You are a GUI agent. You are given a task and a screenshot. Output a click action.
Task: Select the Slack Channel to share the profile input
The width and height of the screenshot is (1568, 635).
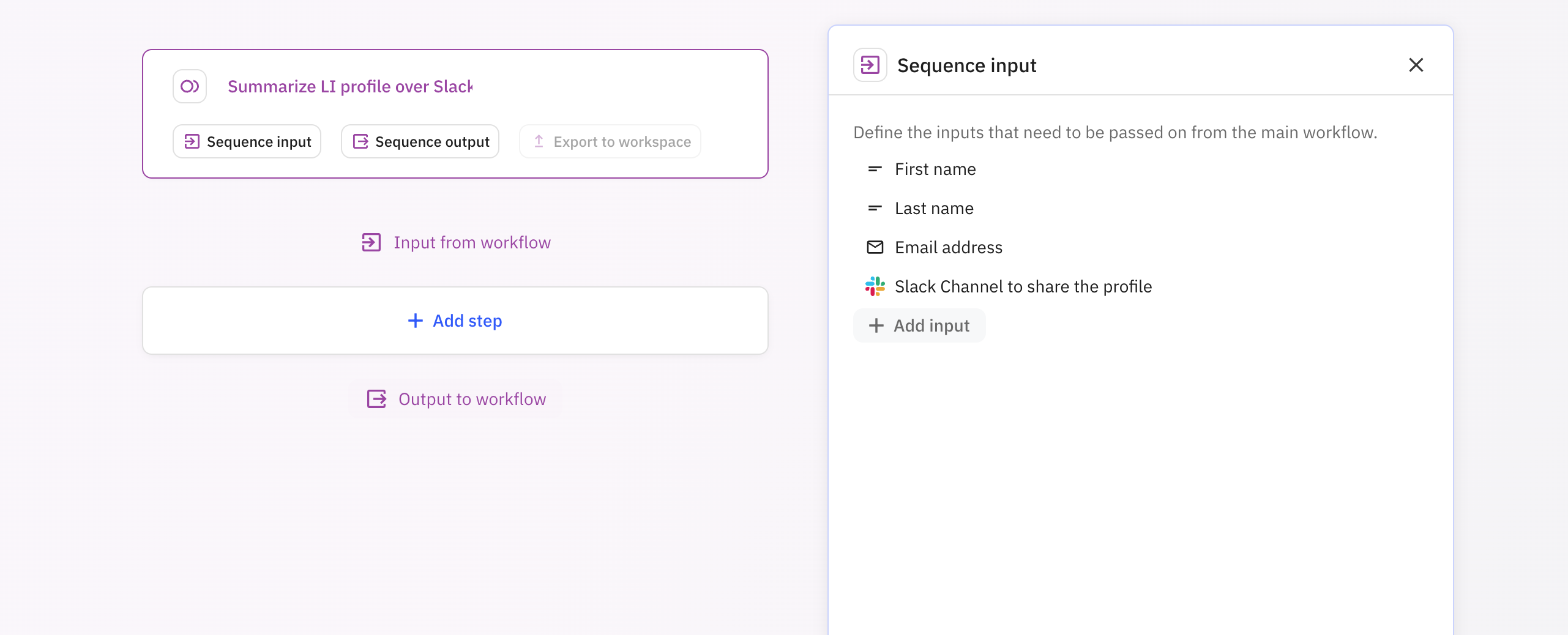pos(1023,286)
